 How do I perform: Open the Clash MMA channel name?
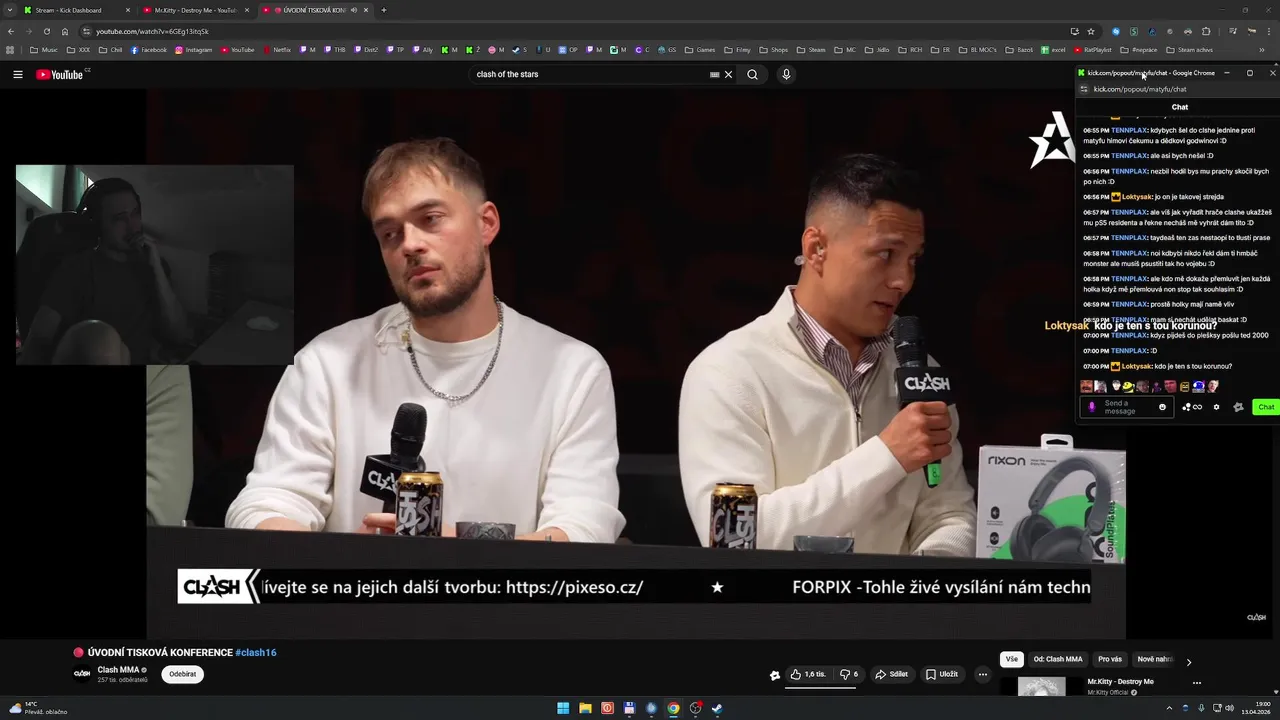[118, 670]
